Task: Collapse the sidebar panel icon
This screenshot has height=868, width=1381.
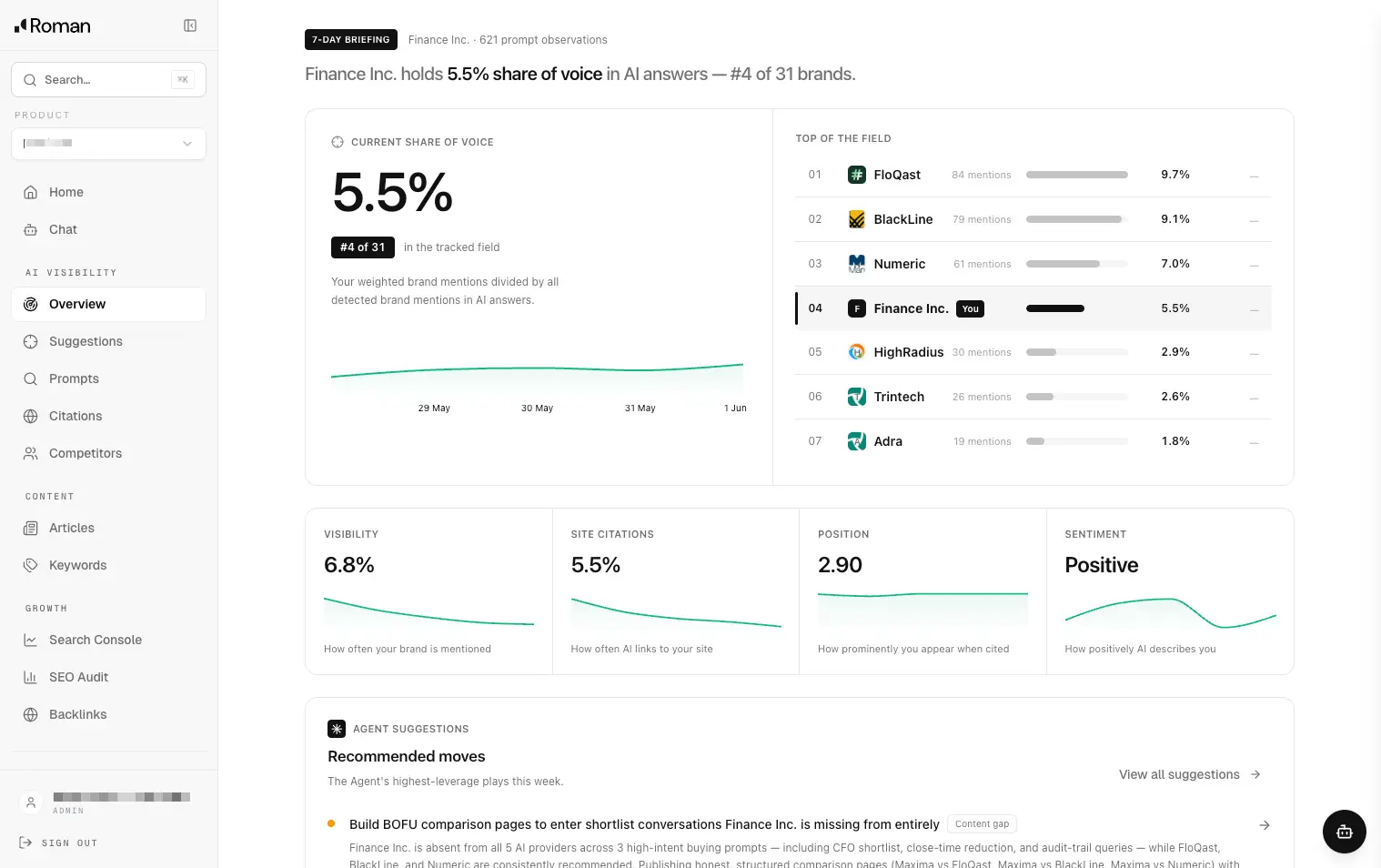Action: 190,25
